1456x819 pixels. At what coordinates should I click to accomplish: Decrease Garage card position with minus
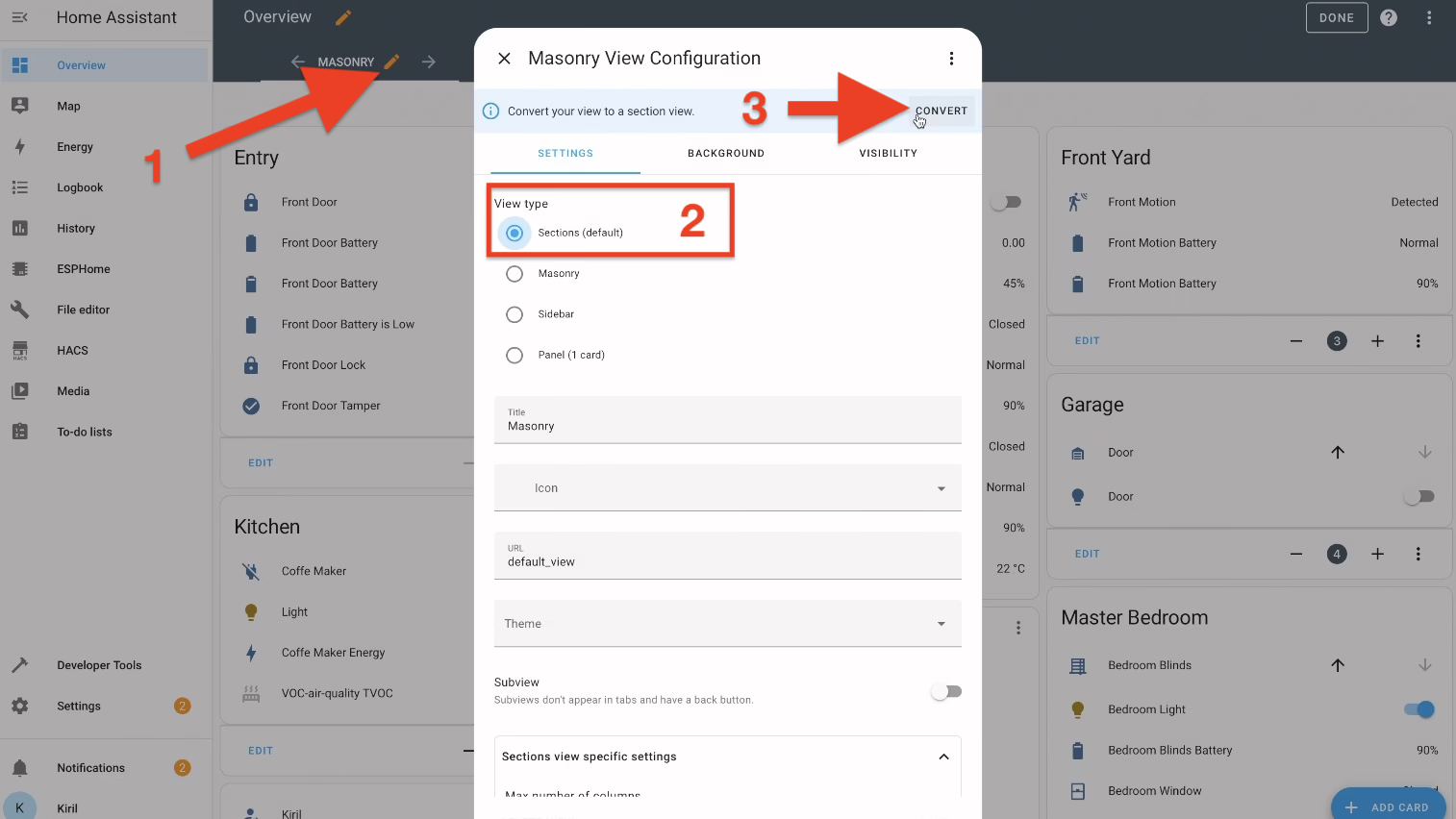tap(1296, 554)
